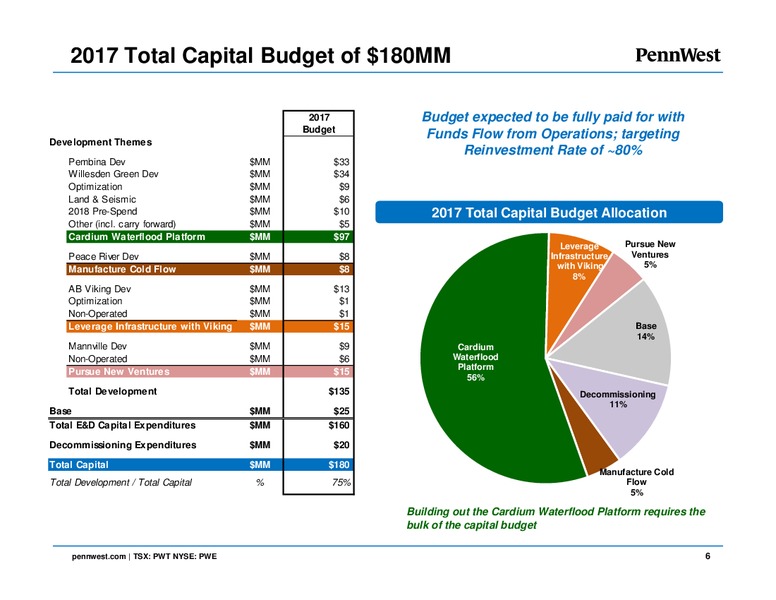Click the '2017 Total Capital Budget Allocation' banner
Screen dimensions: 776x600
click(x=549, y=212)
